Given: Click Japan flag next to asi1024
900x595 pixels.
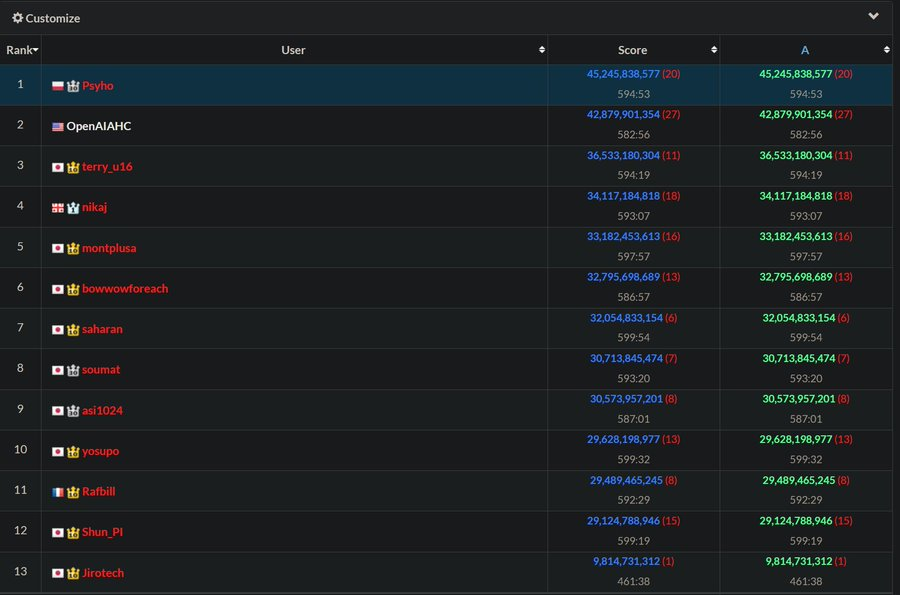Looking at the screenshot, I should pos(57,411).
